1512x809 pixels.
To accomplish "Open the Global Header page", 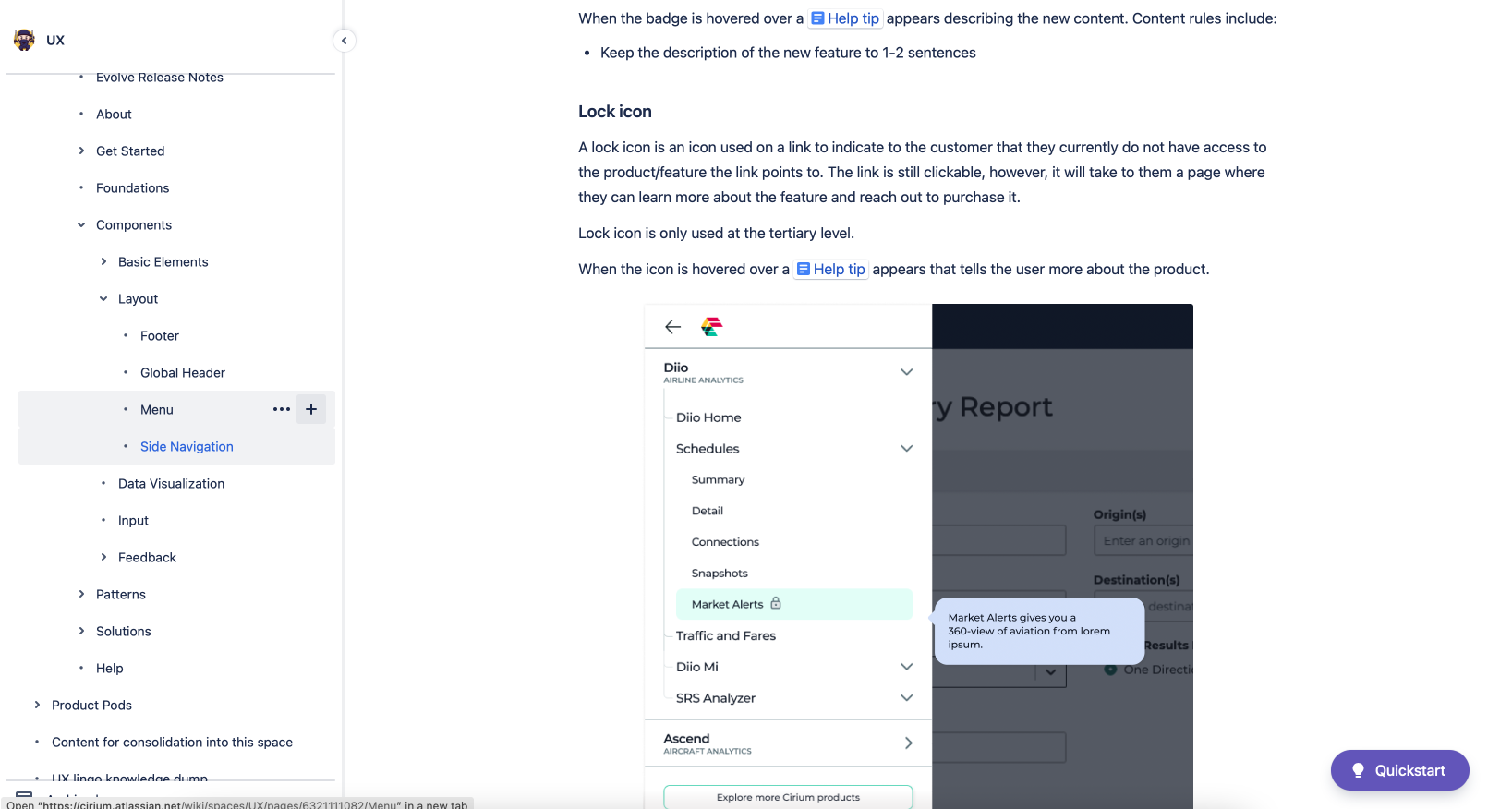I will [183, 372].
